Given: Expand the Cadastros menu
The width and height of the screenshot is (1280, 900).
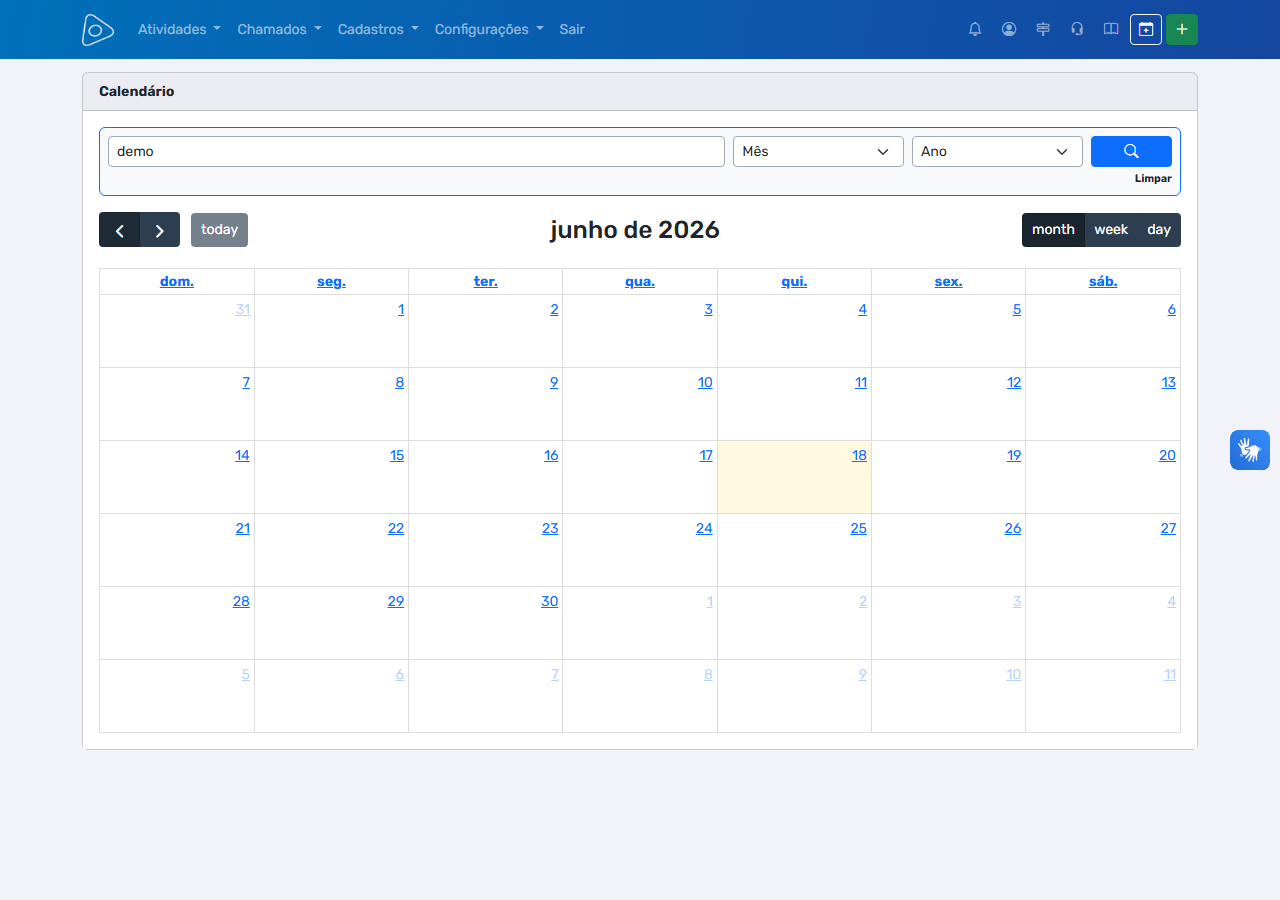Looking at the screenshot, I should click(378, 29).
